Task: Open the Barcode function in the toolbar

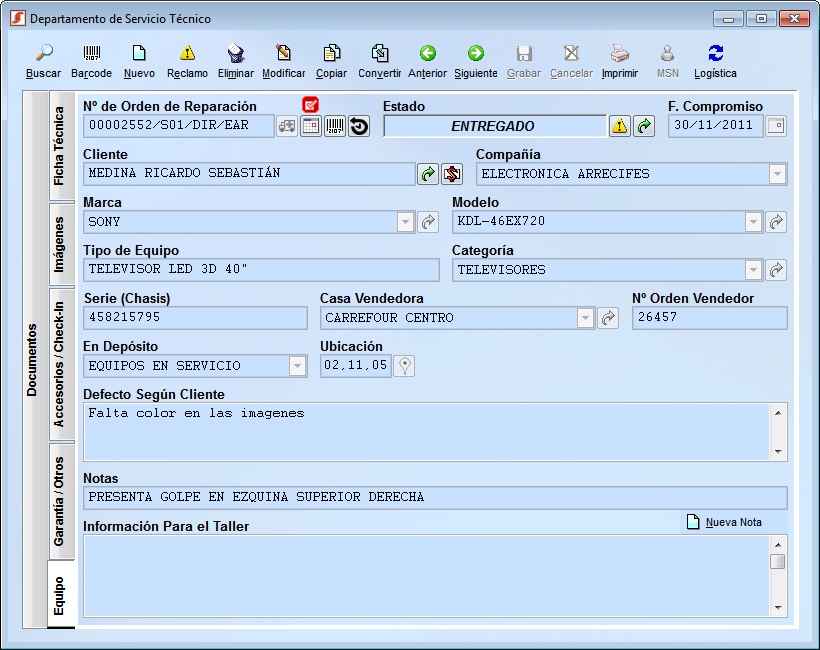Action: (x=91, y=58)
